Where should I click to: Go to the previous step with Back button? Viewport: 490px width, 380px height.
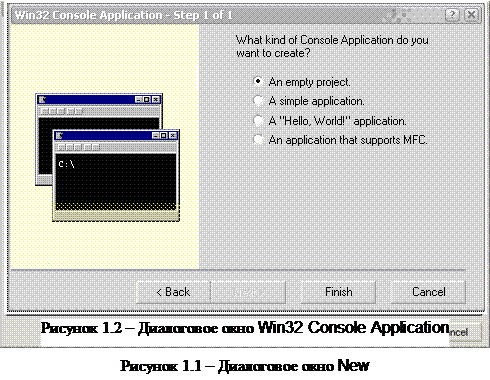(173, 292)
